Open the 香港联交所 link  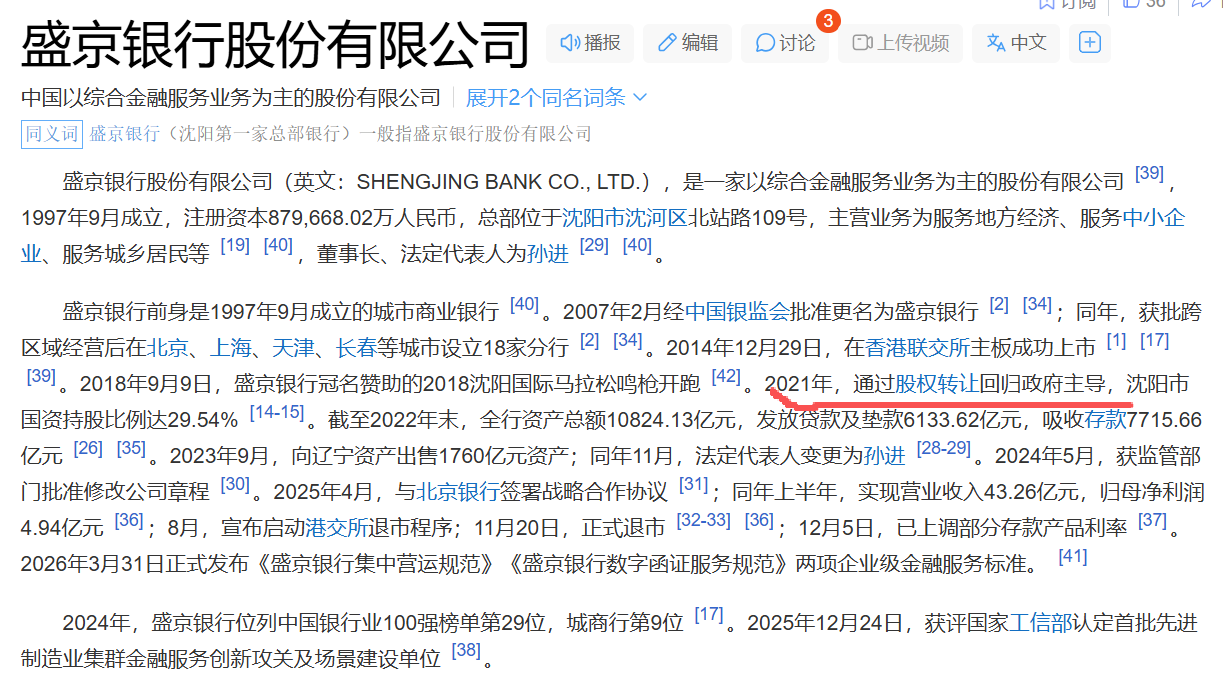[918, 347]
